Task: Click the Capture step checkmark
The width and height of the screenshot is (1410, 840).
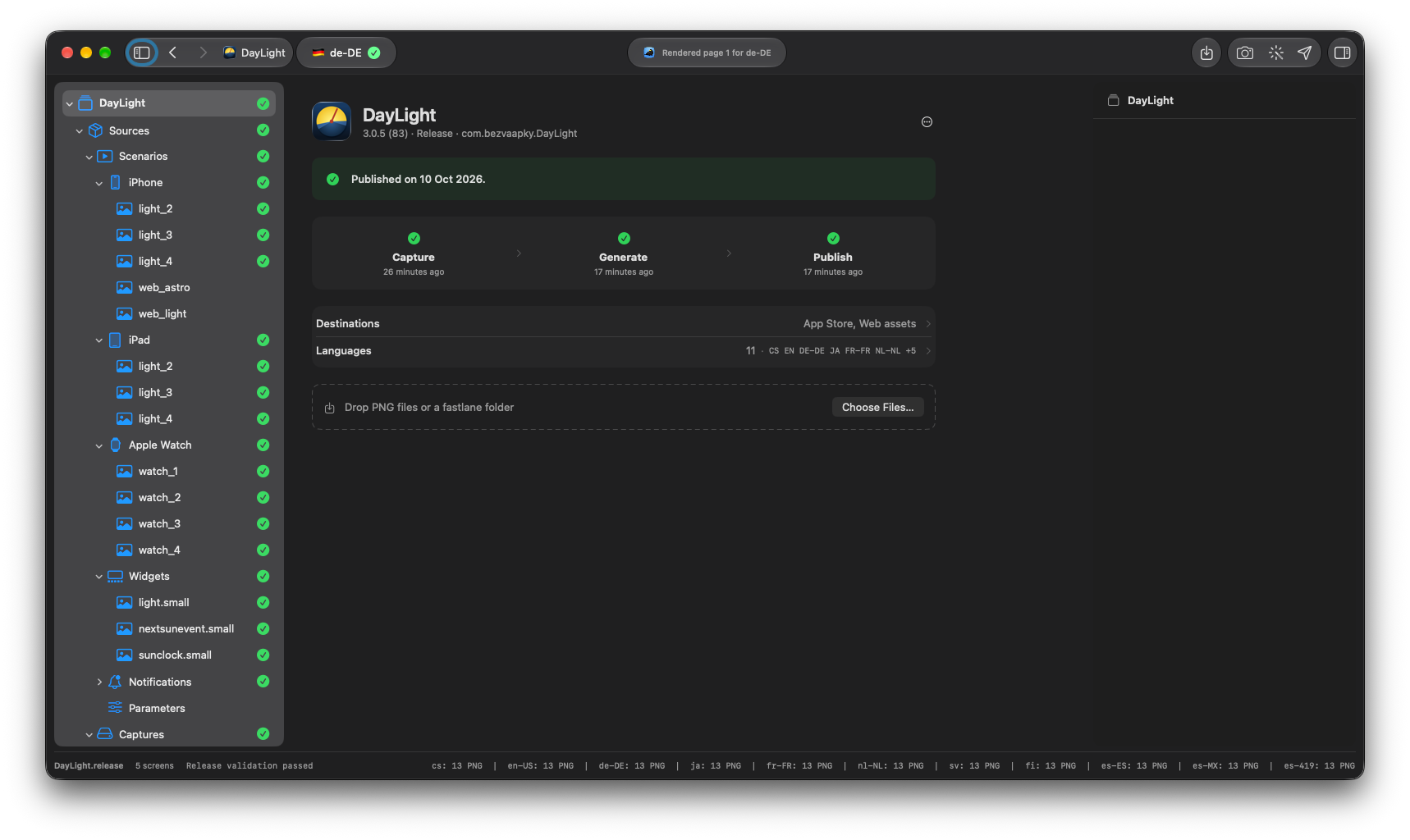Action: coord(414,238)
